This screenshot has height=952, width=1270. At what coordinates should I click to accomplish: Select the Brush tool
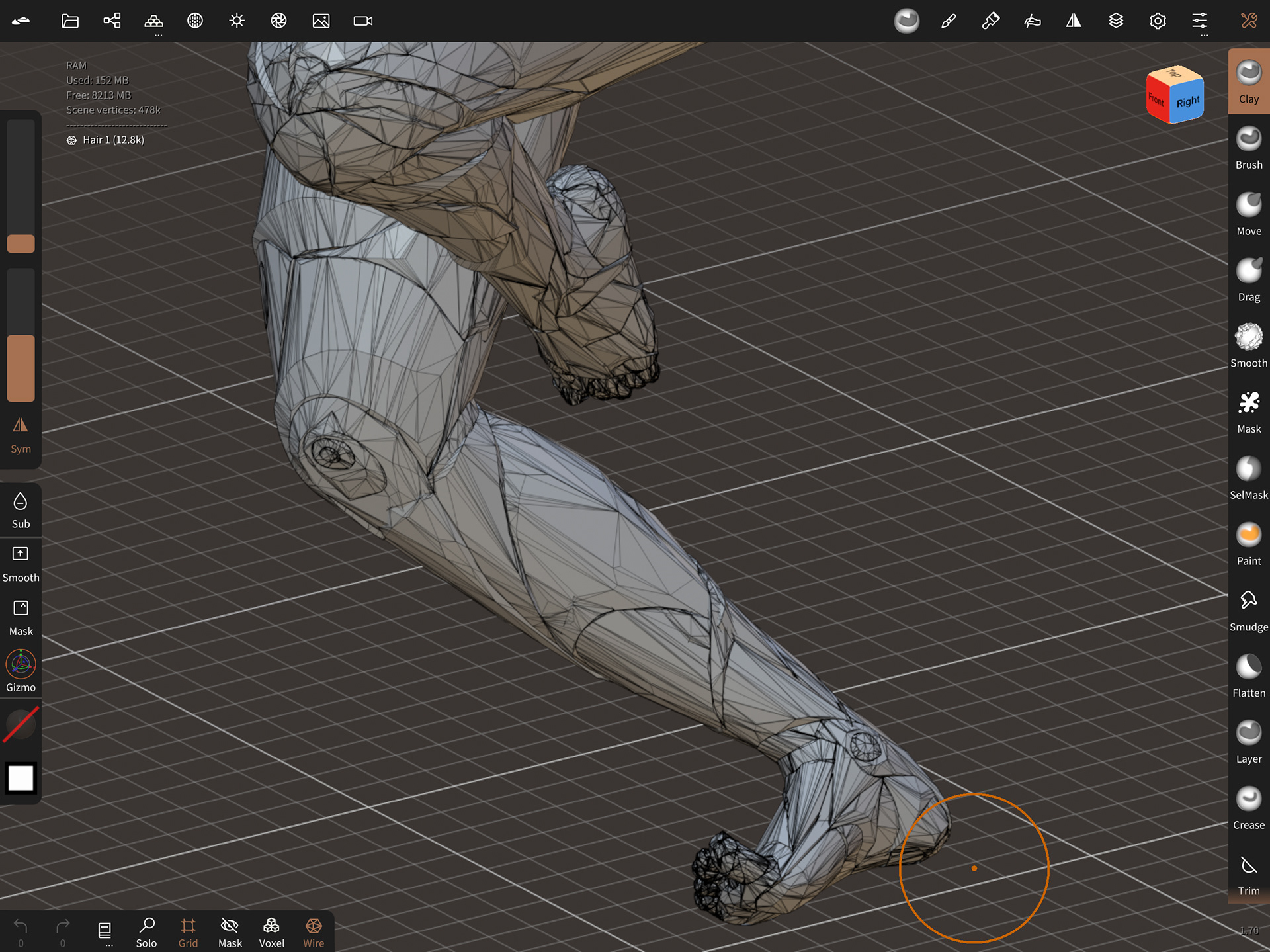tap(1249, 148)
